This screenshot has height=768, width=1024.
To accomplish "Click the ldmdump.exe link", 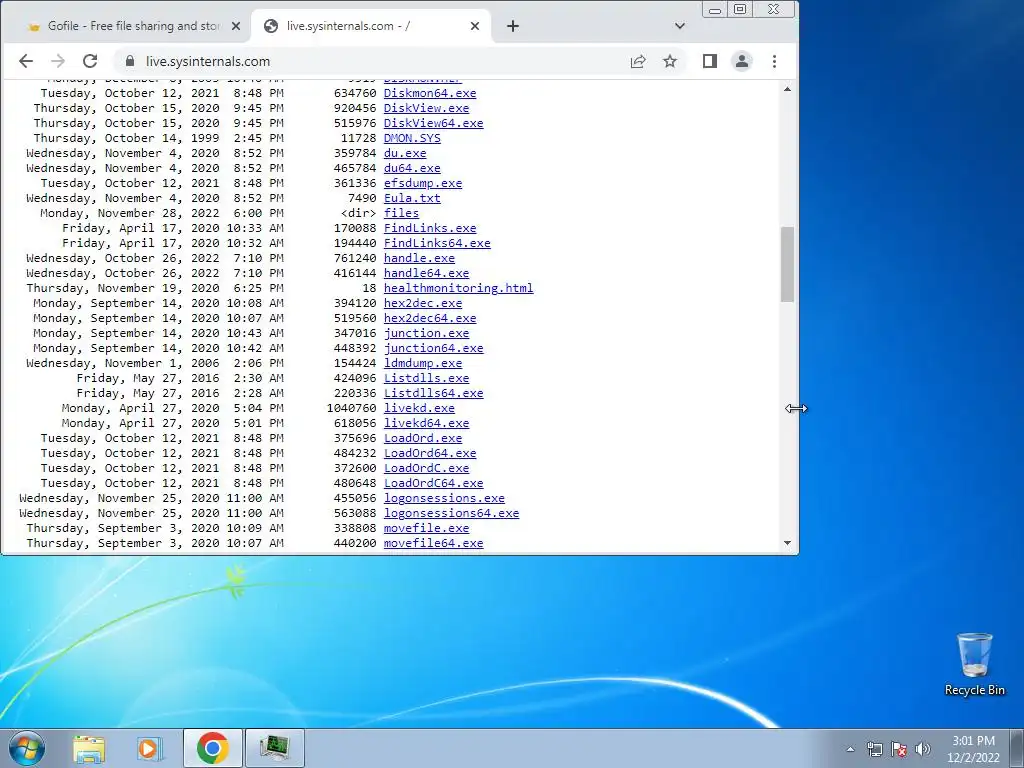I will click(x=423, y=363).
